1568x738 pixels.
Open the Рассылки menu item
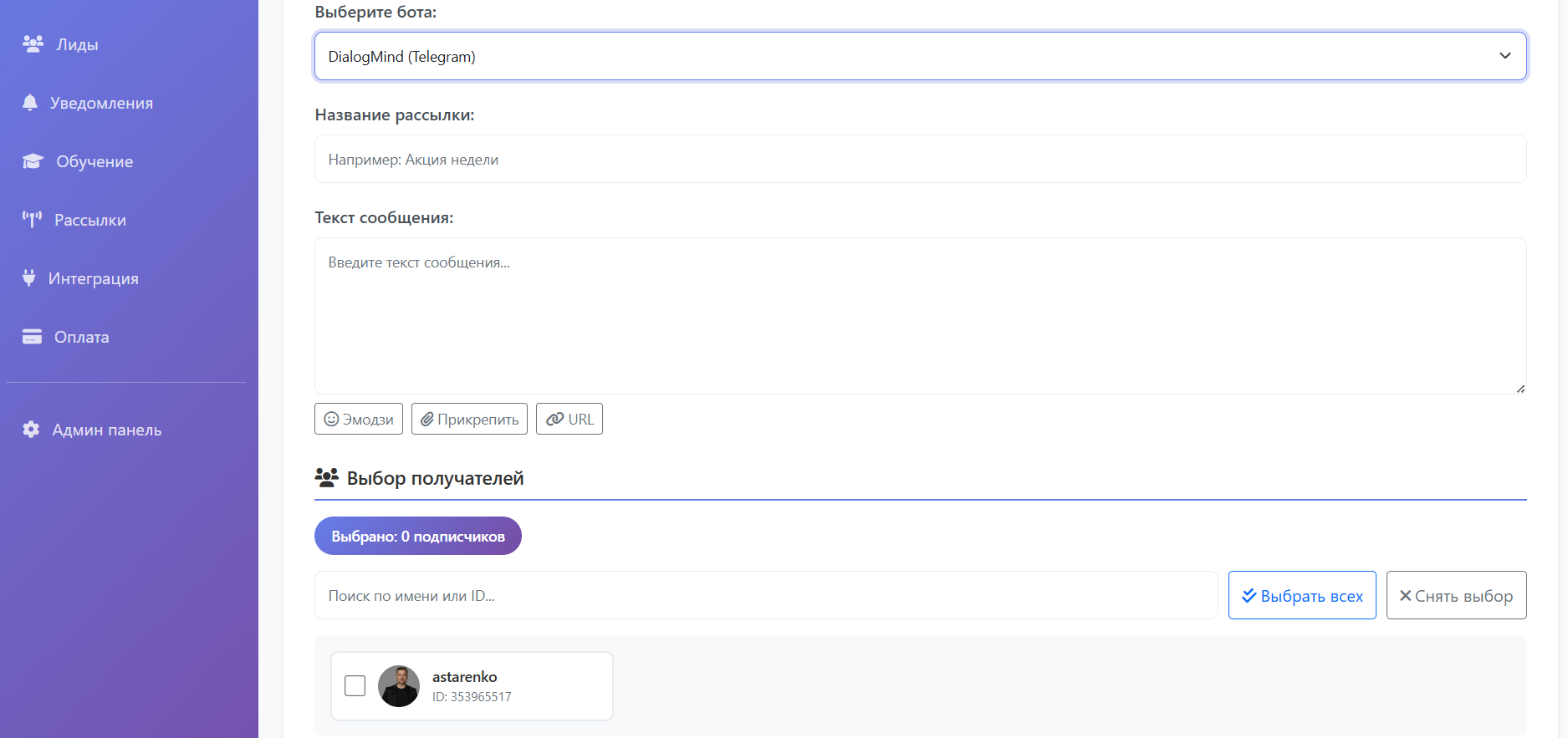(90, 220)
